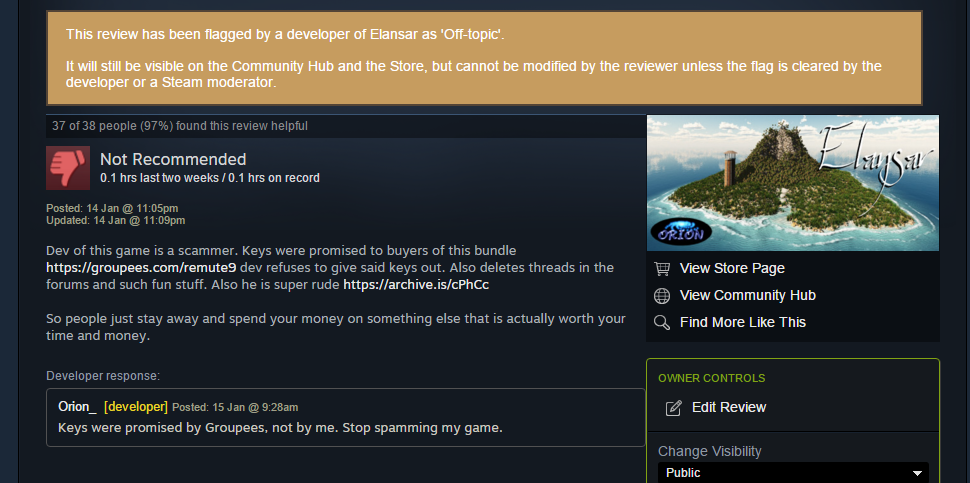The height and width of the screenshot is (483, 970).
Task: Click the red thumbs-down Not Recommended icon
Action: (68, 168)
